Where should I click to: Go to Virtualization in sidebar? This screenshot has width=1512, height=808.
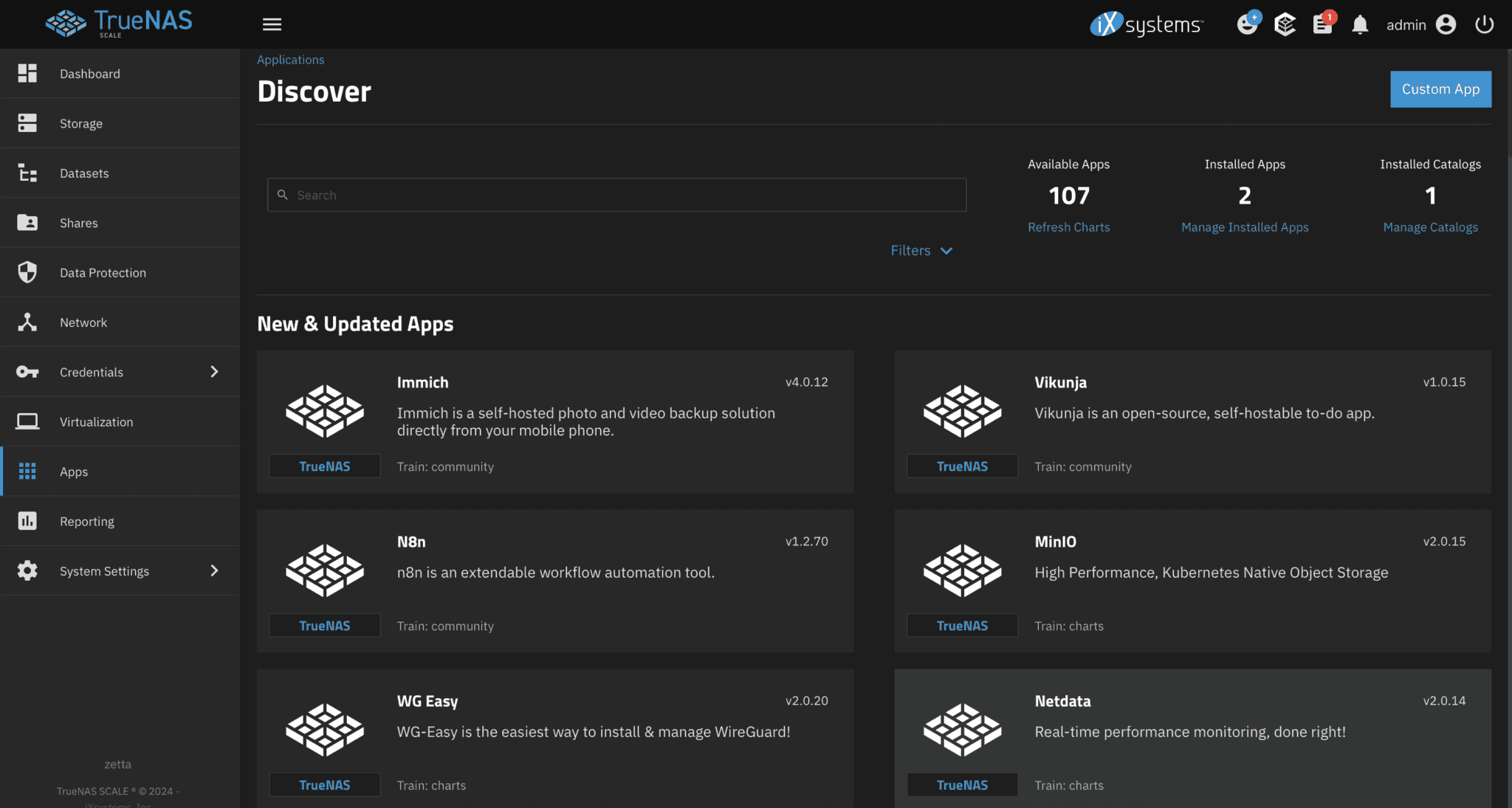[96, 421]
